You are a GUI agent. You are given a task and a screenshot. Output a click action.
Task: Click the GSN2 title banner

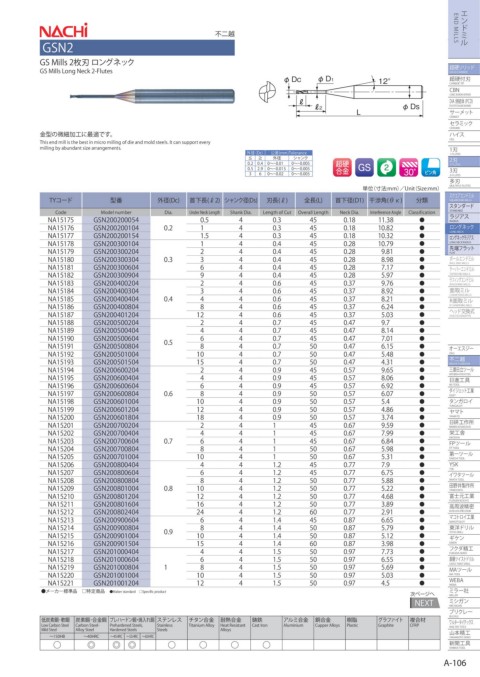137,47
